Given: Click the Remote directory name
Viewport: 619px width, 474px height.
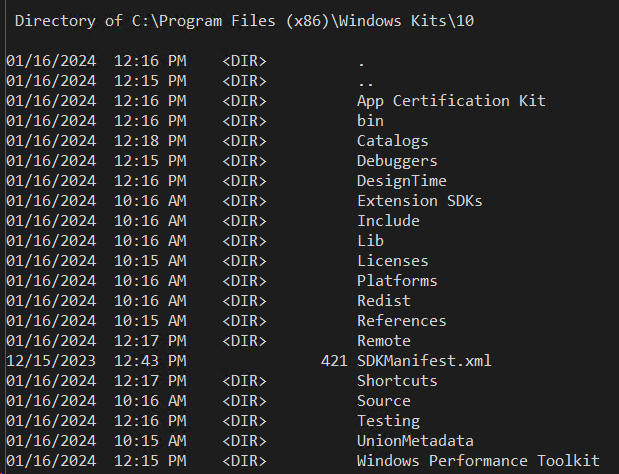Looking at the screenshot, I should (384, 341).
